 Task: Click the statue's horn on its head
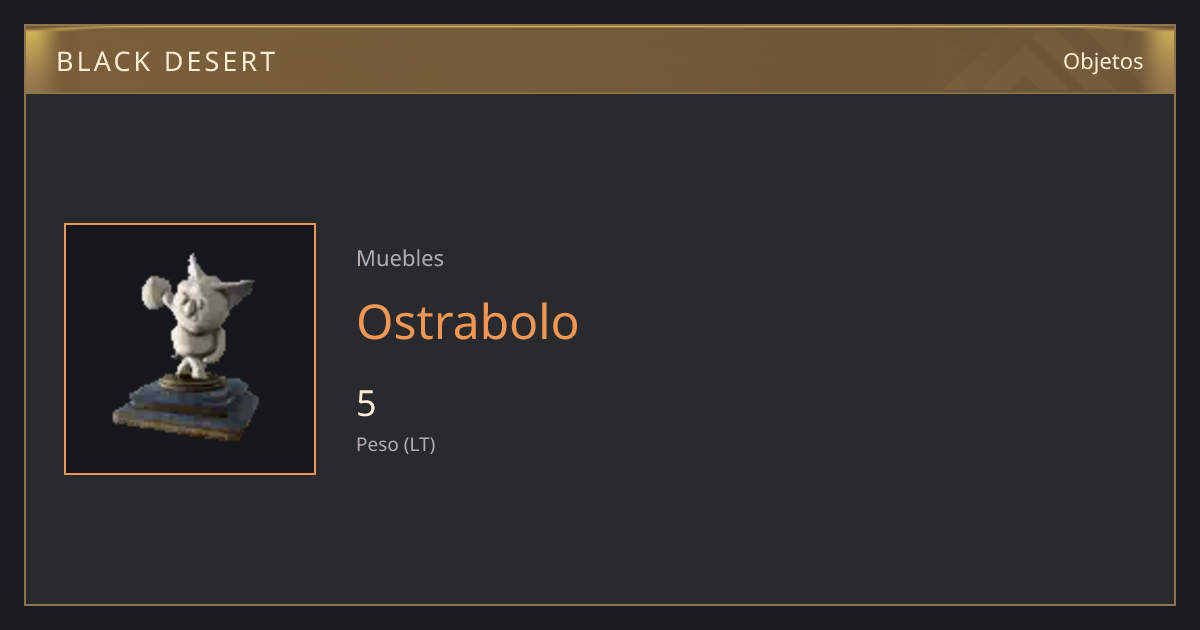(193, 265)
